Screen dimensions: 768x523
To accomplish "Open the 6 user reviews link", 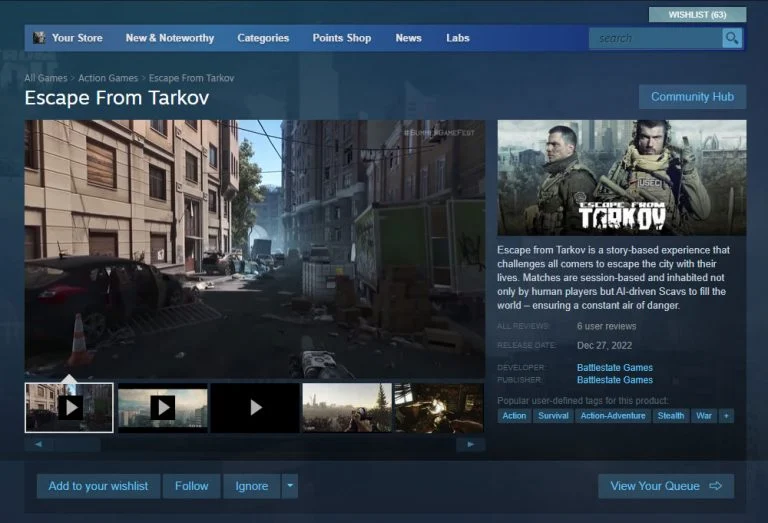I will coord(606,326).
